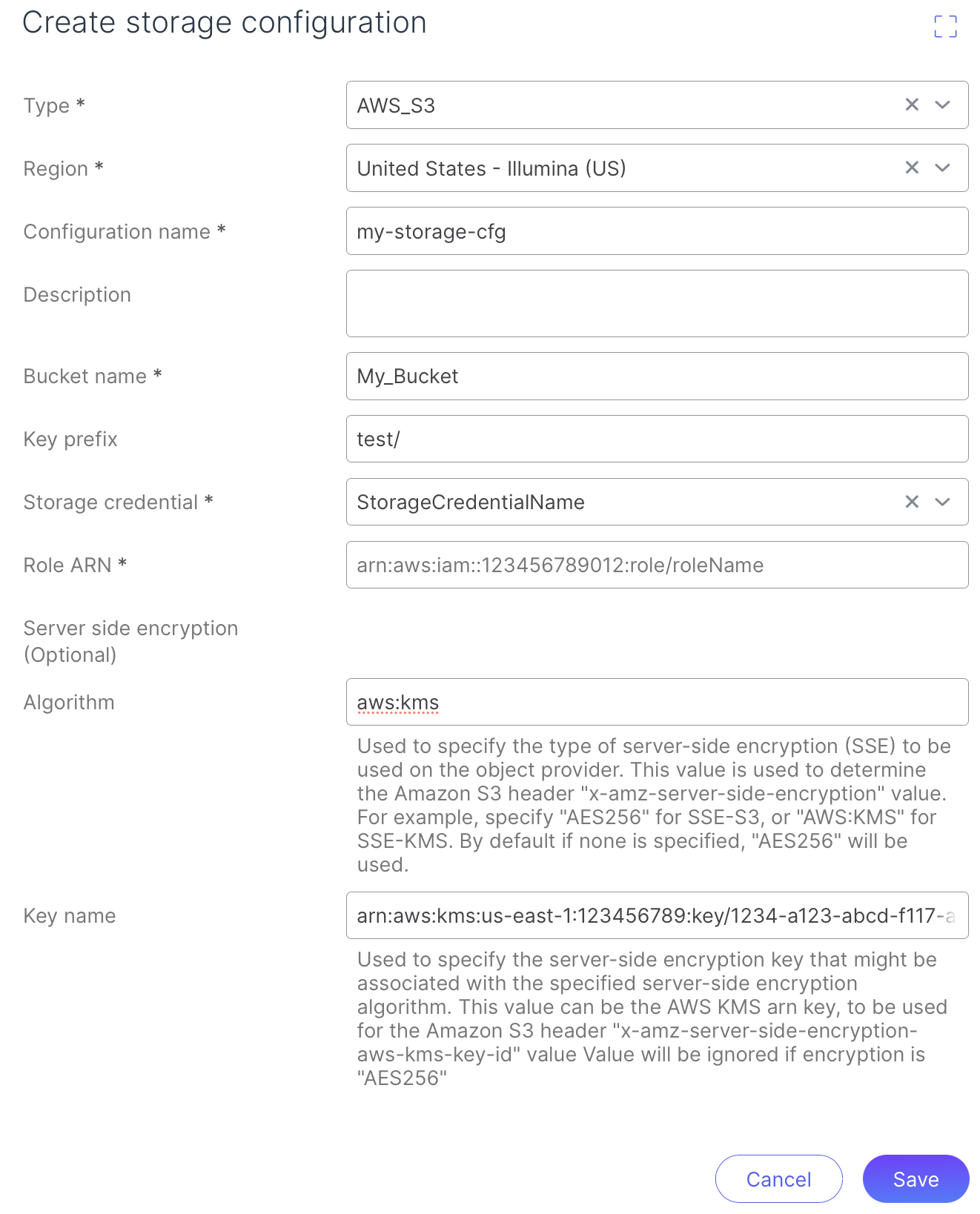Focus the Algorithm field containing aws:kms
Screen dimensions: 980x1214
[x=656, y=702]
